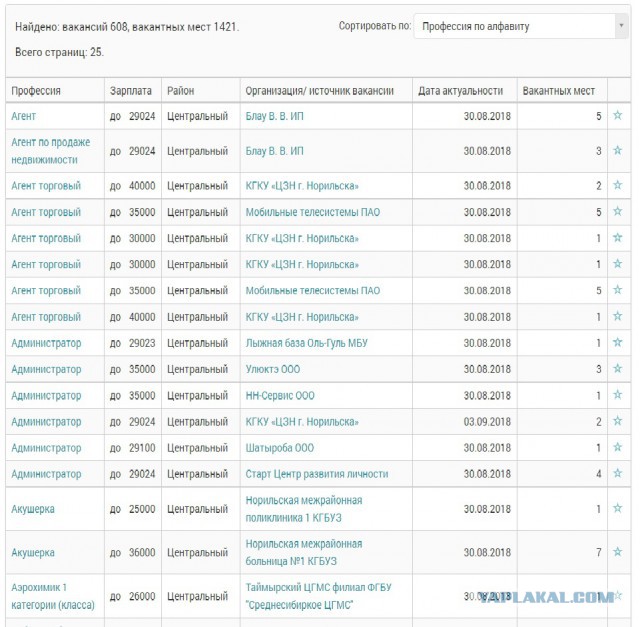Click the 'Всего страниц: 25.' text

(x=60, y=52)
